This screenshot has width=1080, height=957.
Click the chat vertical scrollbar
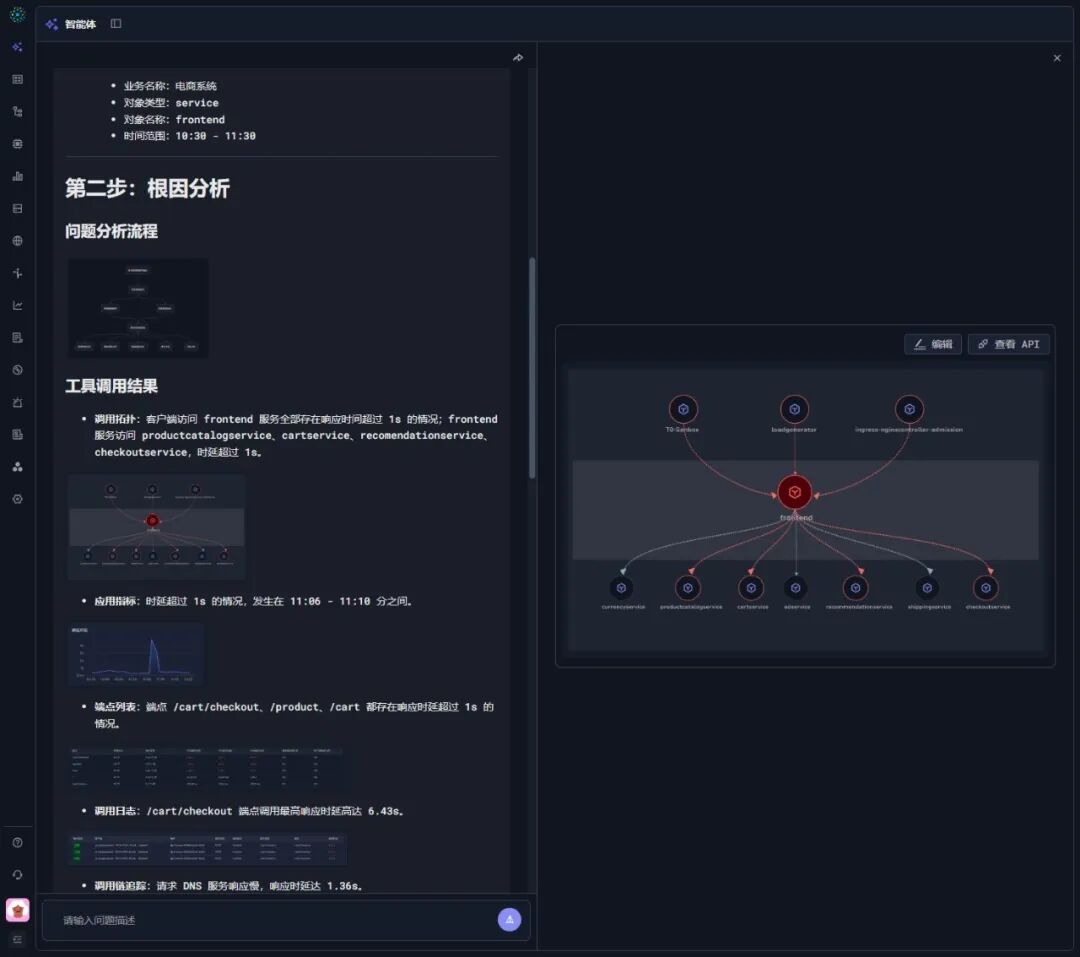(532, 367)
